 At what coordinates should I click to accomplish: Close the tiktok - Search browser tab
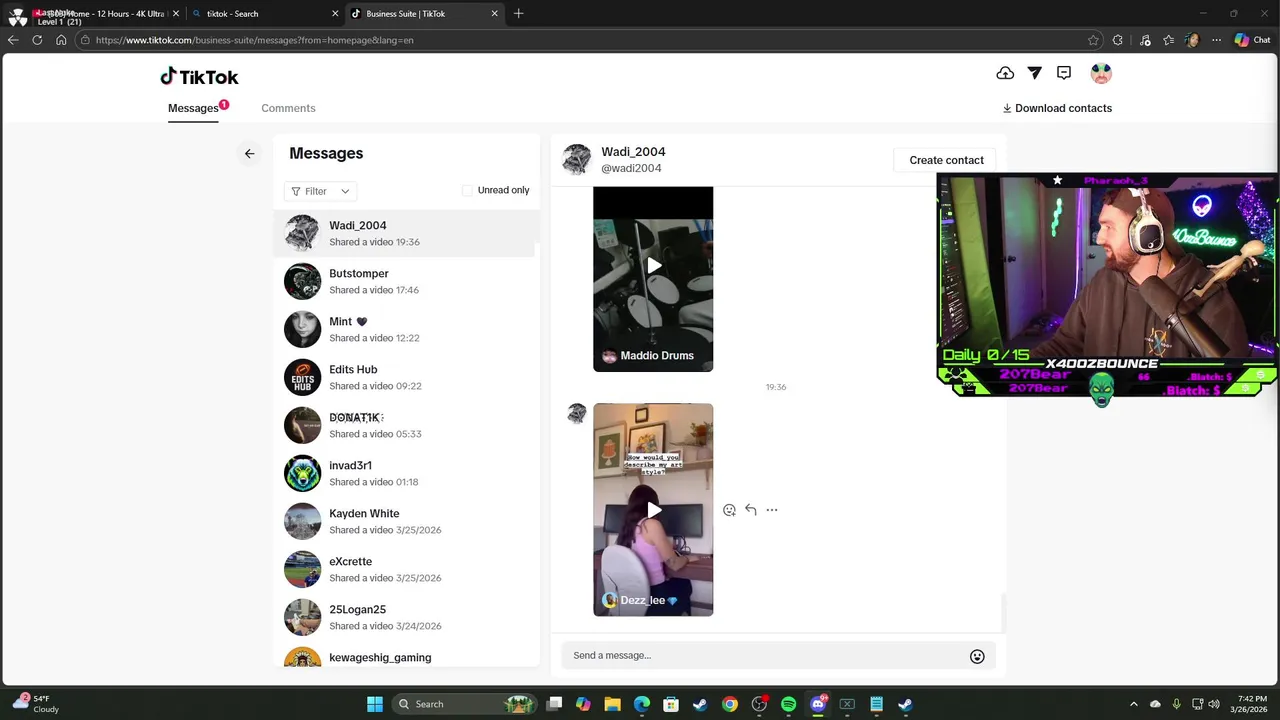click(x=335, y=14)
